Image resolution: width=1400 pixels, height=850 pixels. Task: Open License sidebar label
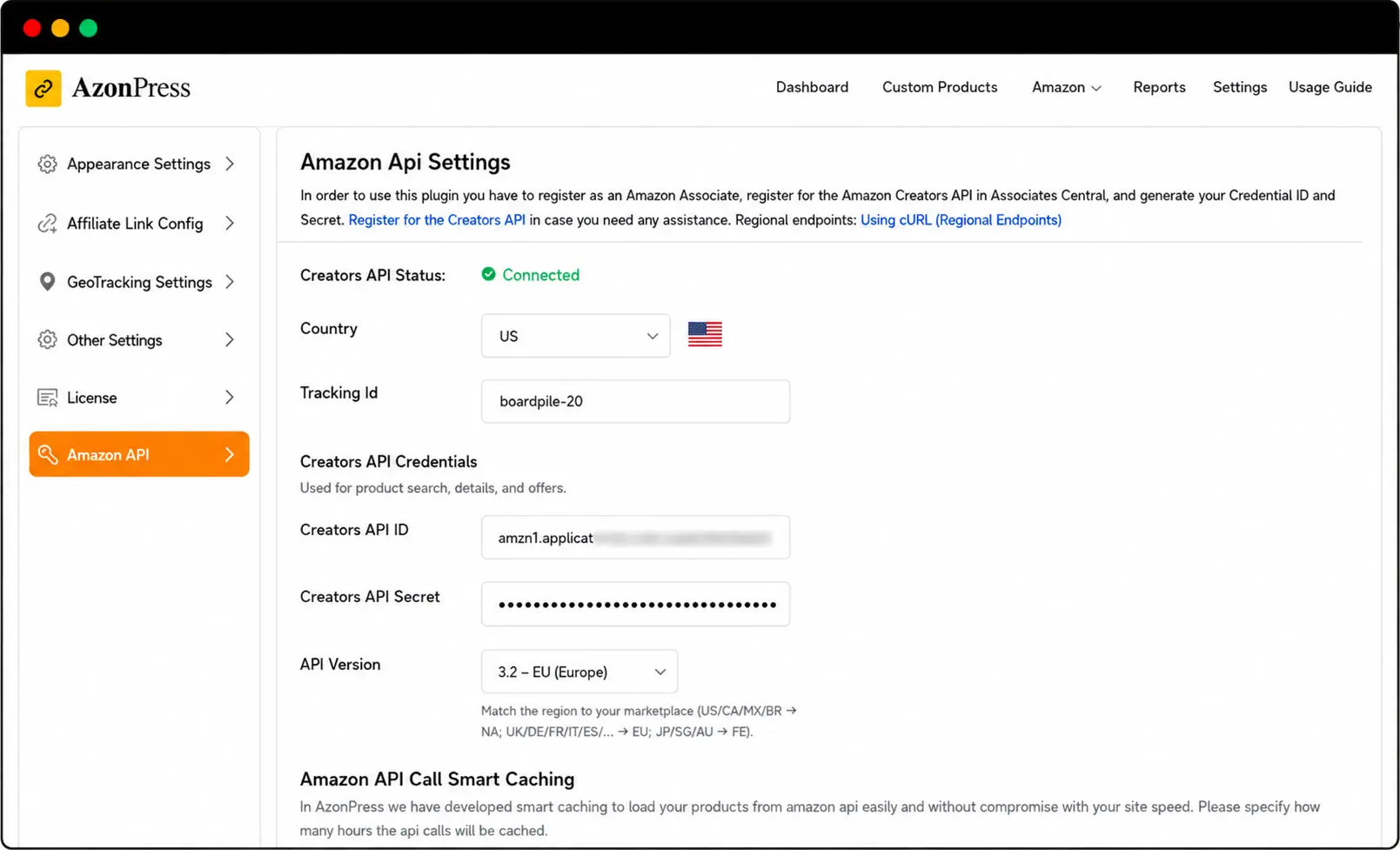click(91, 398)
